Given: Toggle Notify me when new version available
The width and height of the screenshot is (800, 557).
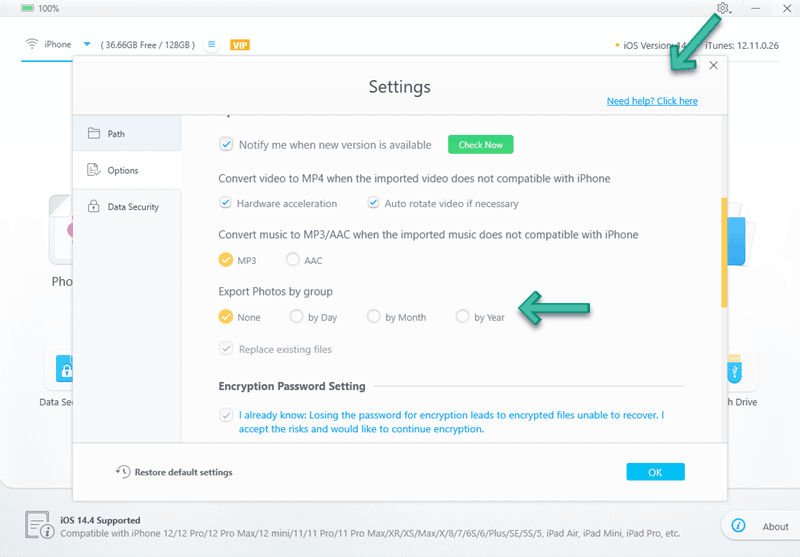Looking at the screenshot, I should (226, 144).
